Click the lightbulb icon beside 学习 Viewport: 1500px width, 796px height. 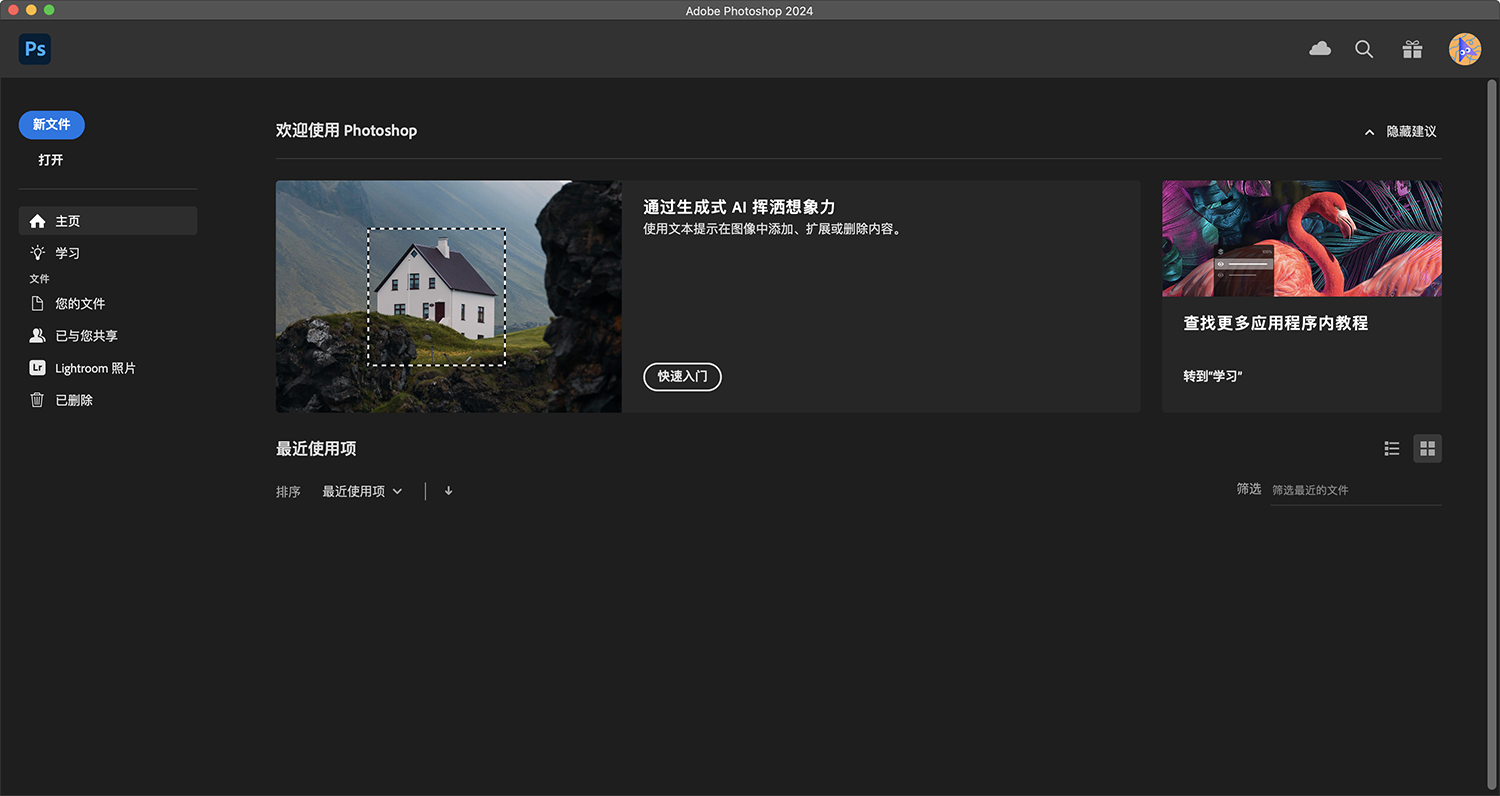coord(38,253)
